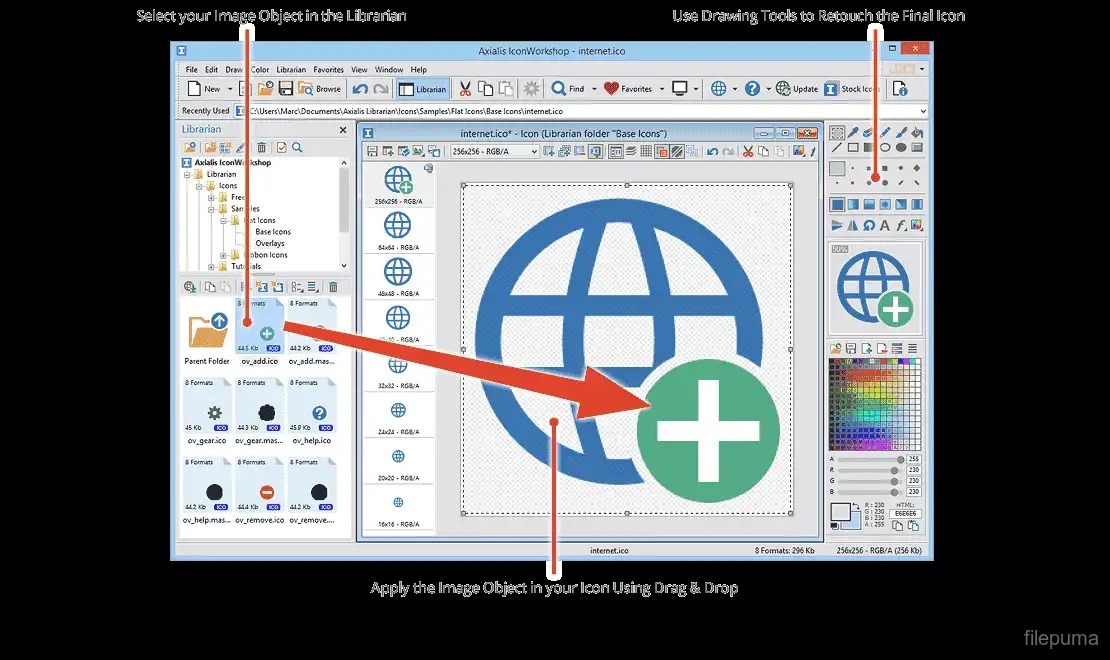Open the Favorites menu
The image size is (1110, 660).
point(328,70)
